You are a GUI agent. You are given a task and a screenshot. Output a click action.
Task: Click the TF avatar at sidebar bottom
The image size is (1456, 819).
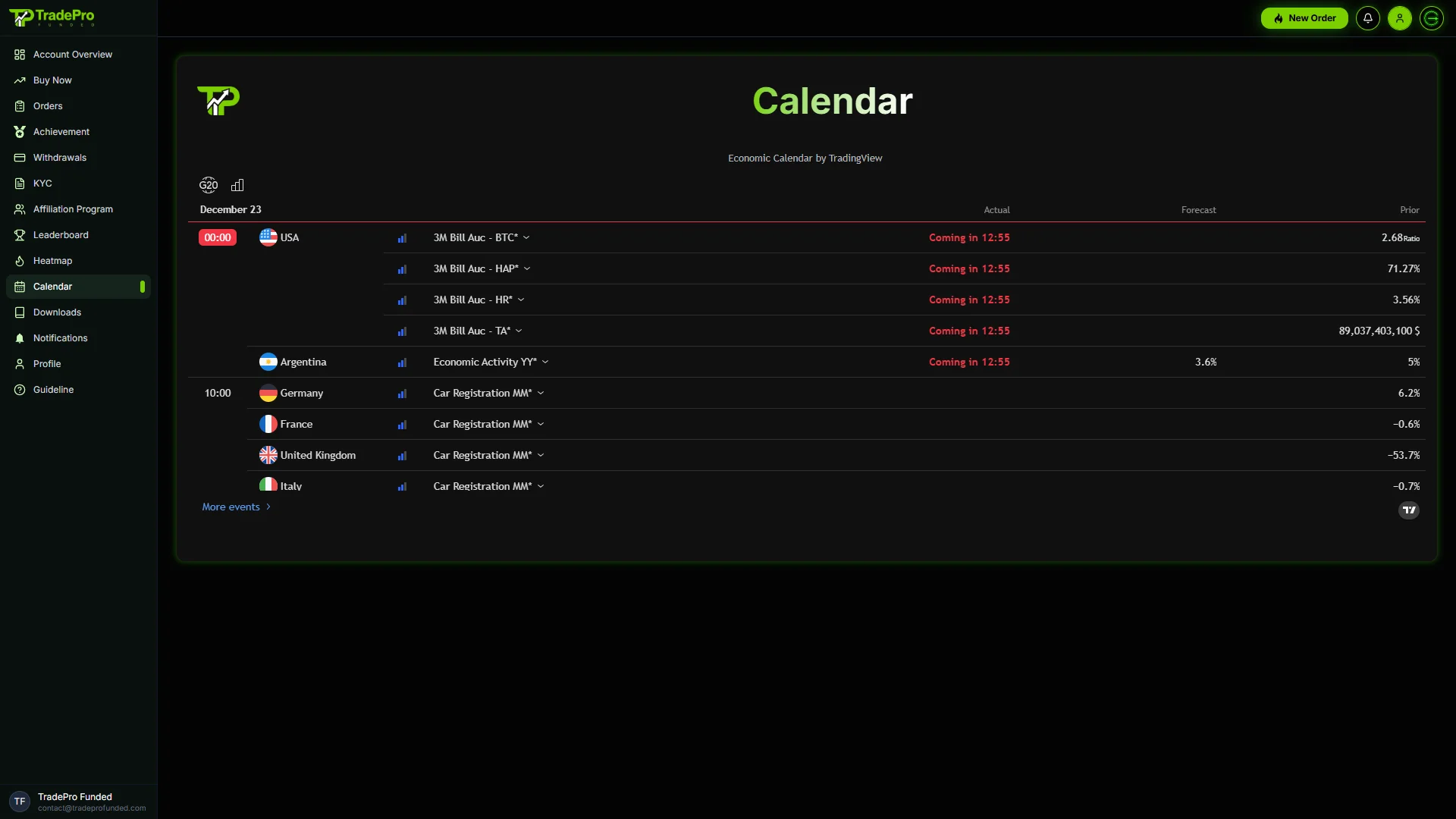pos(20,801)
